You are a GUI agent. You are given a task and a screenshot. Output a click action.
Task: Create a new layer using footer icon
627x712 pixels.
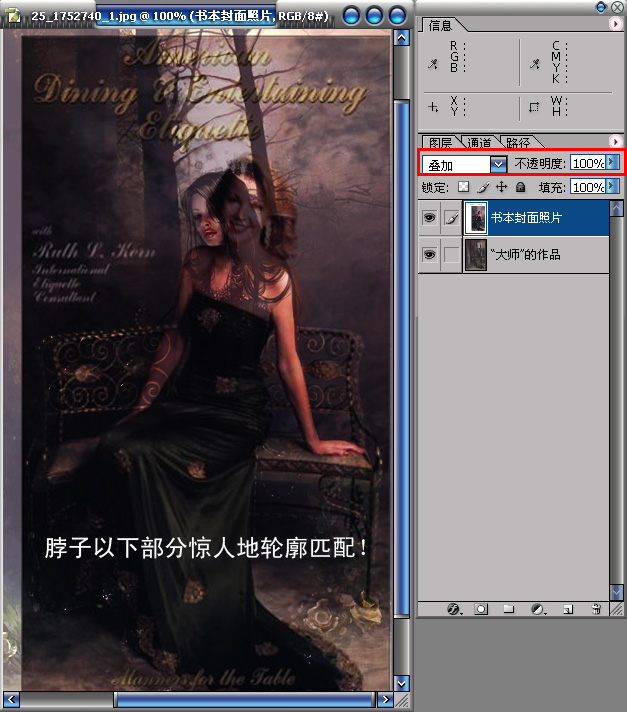(x=568, y=609)
